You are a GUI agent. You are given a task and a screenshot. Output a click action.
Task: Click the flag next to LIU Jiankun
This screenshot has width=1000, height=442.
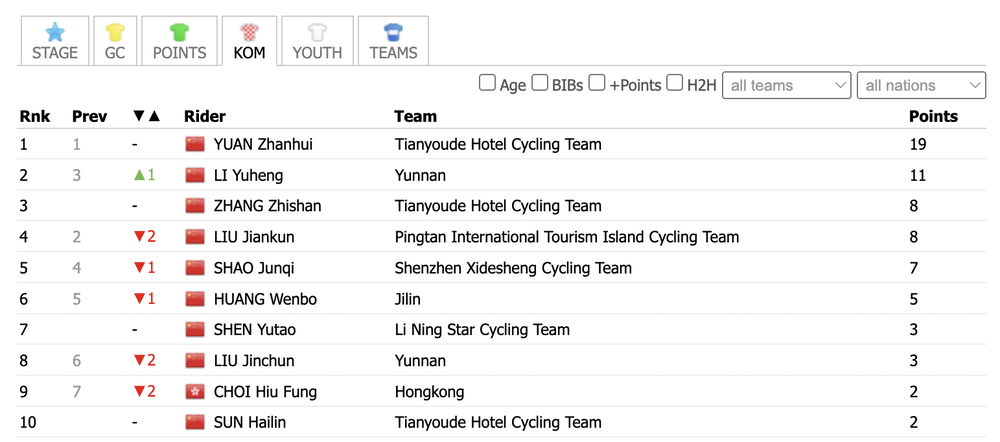click(195, 237)
